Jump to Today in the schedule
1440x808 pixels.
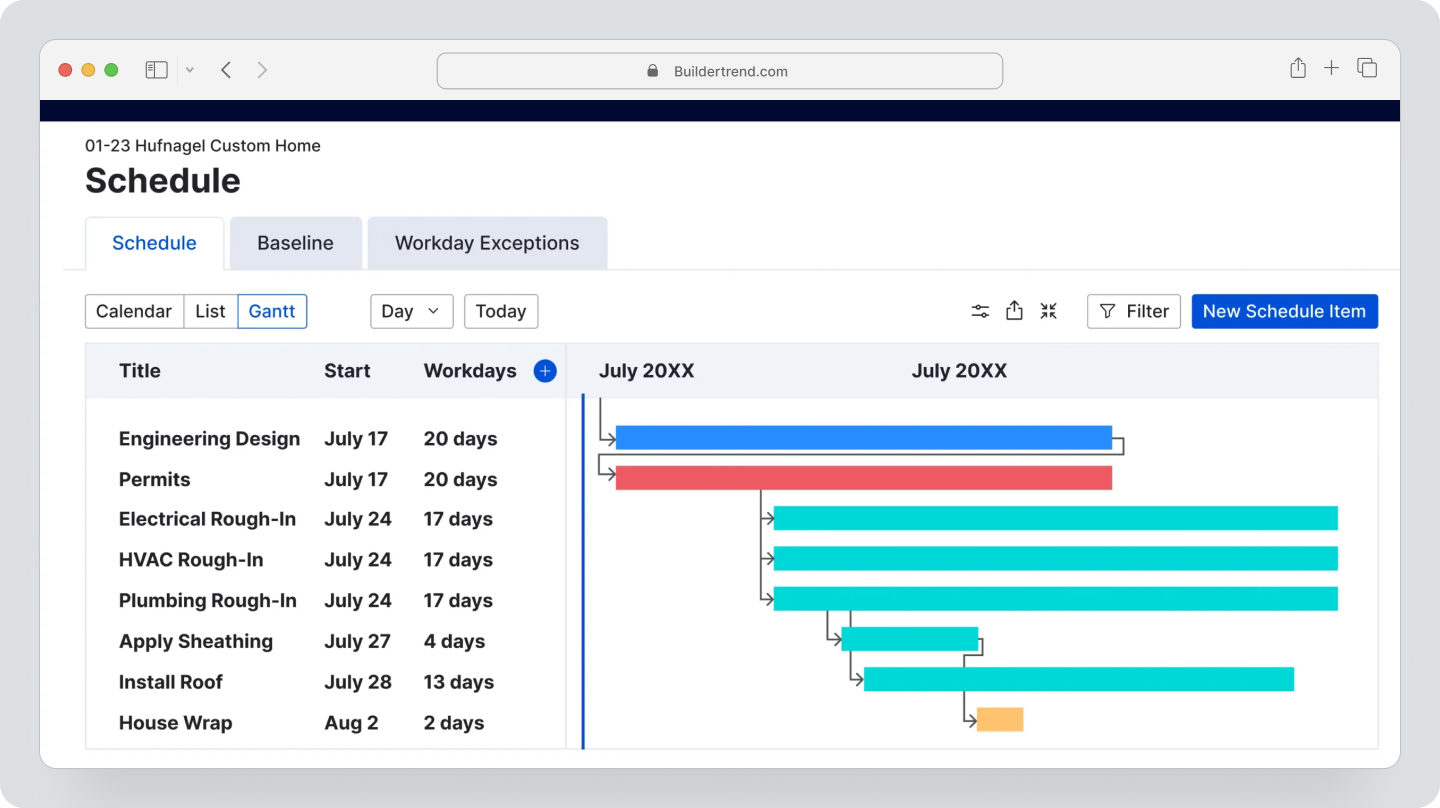(501, 311)
